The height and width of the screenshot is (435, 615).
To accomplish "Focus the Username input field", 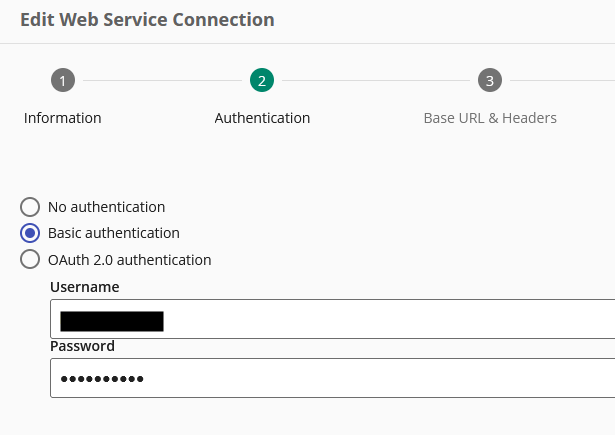I will pos(333,319).
